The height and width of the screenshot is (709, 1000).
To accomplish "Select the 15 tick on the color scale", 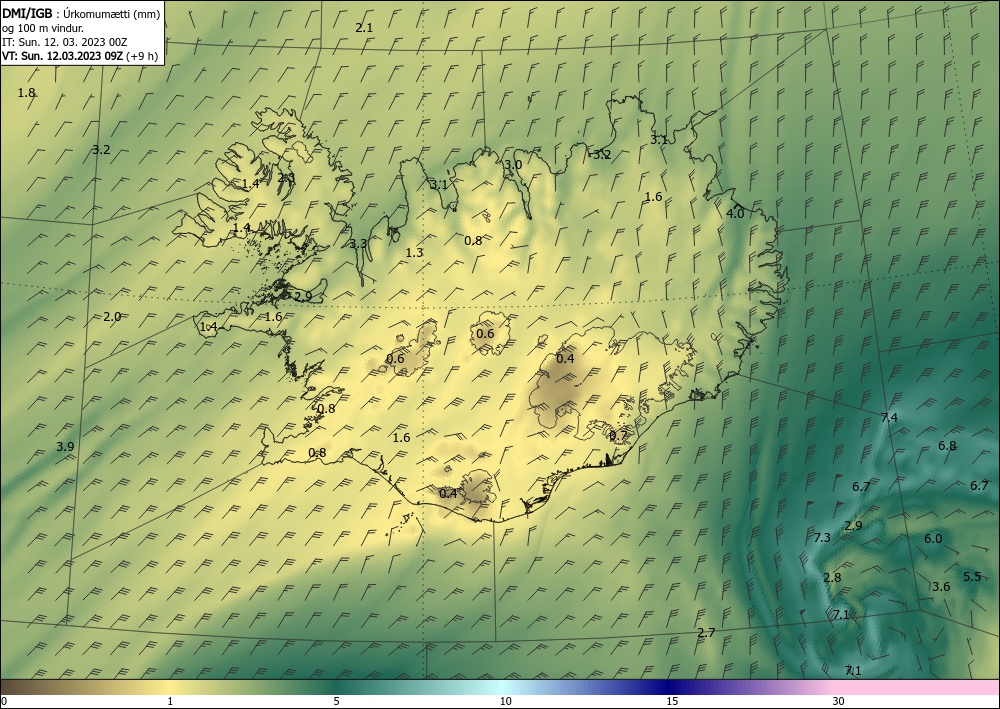I will tap(672, 702).
